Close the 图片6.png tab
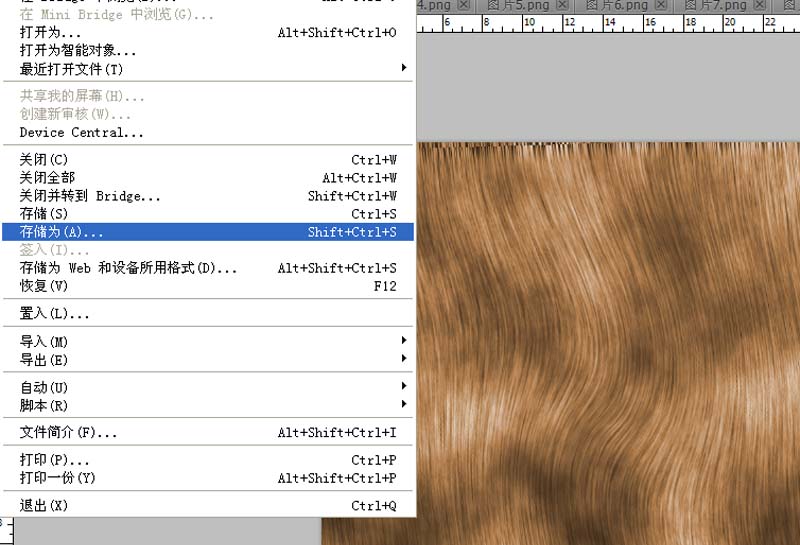This screenshot has height=545, width=800. click(x=661, y=5)
